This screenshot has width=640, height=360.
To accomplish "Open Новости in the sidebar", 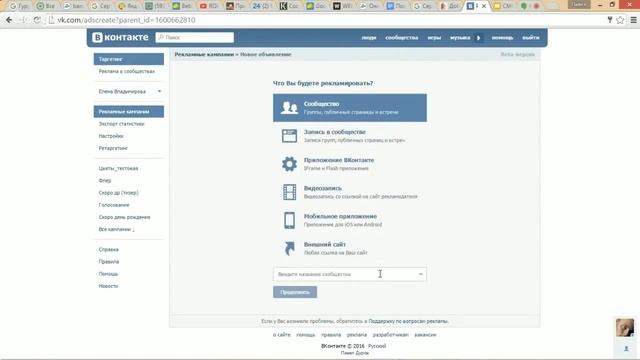I will (x=108, y=286).
